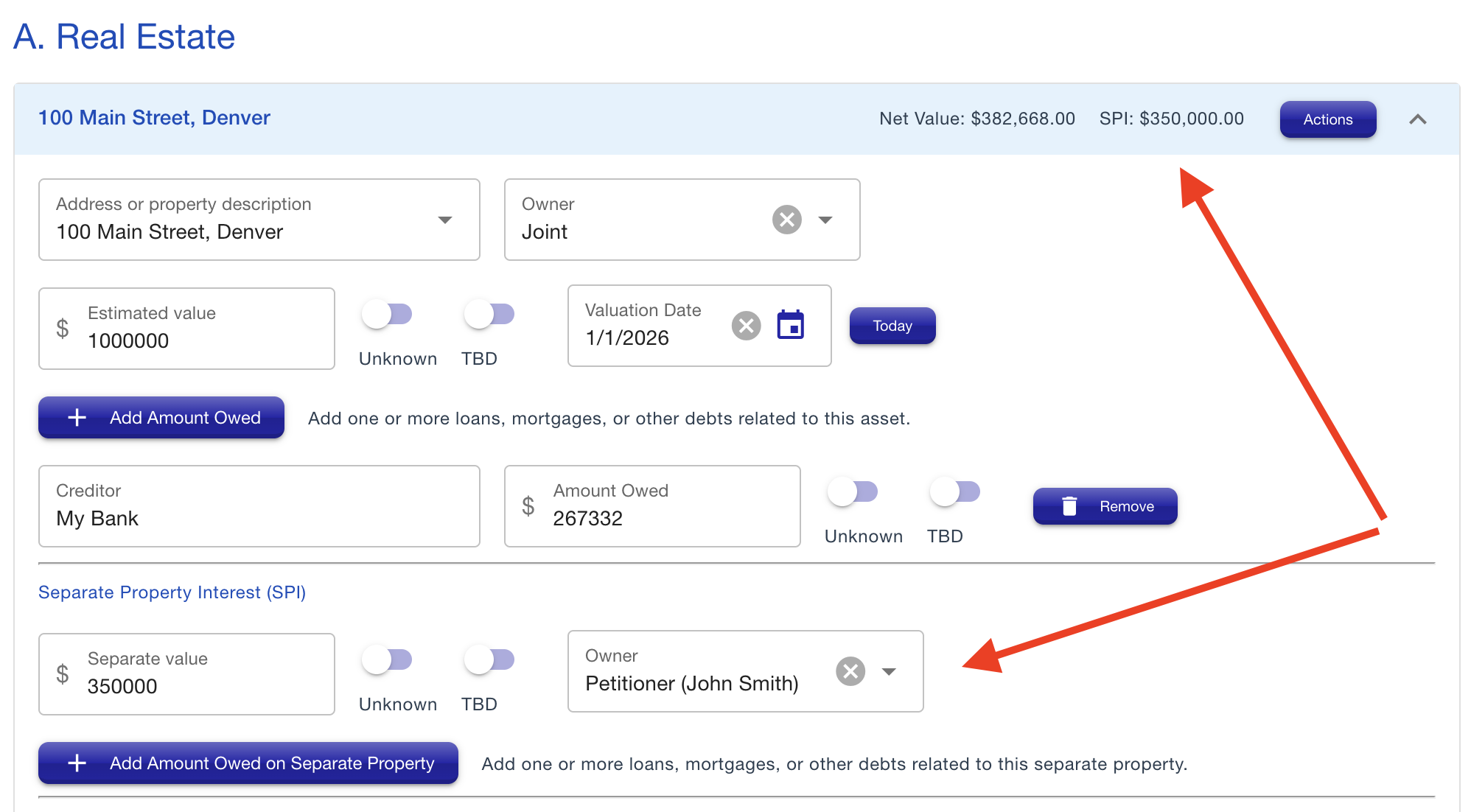Clear the Petitioner owner selection in SPI

(x=850, y=671)
